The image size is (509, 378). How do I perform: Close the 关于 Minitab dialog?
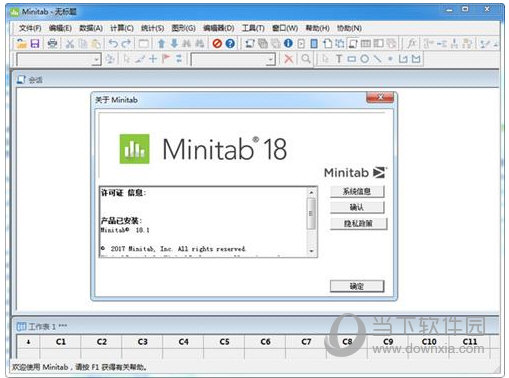[x=380, y=97]
